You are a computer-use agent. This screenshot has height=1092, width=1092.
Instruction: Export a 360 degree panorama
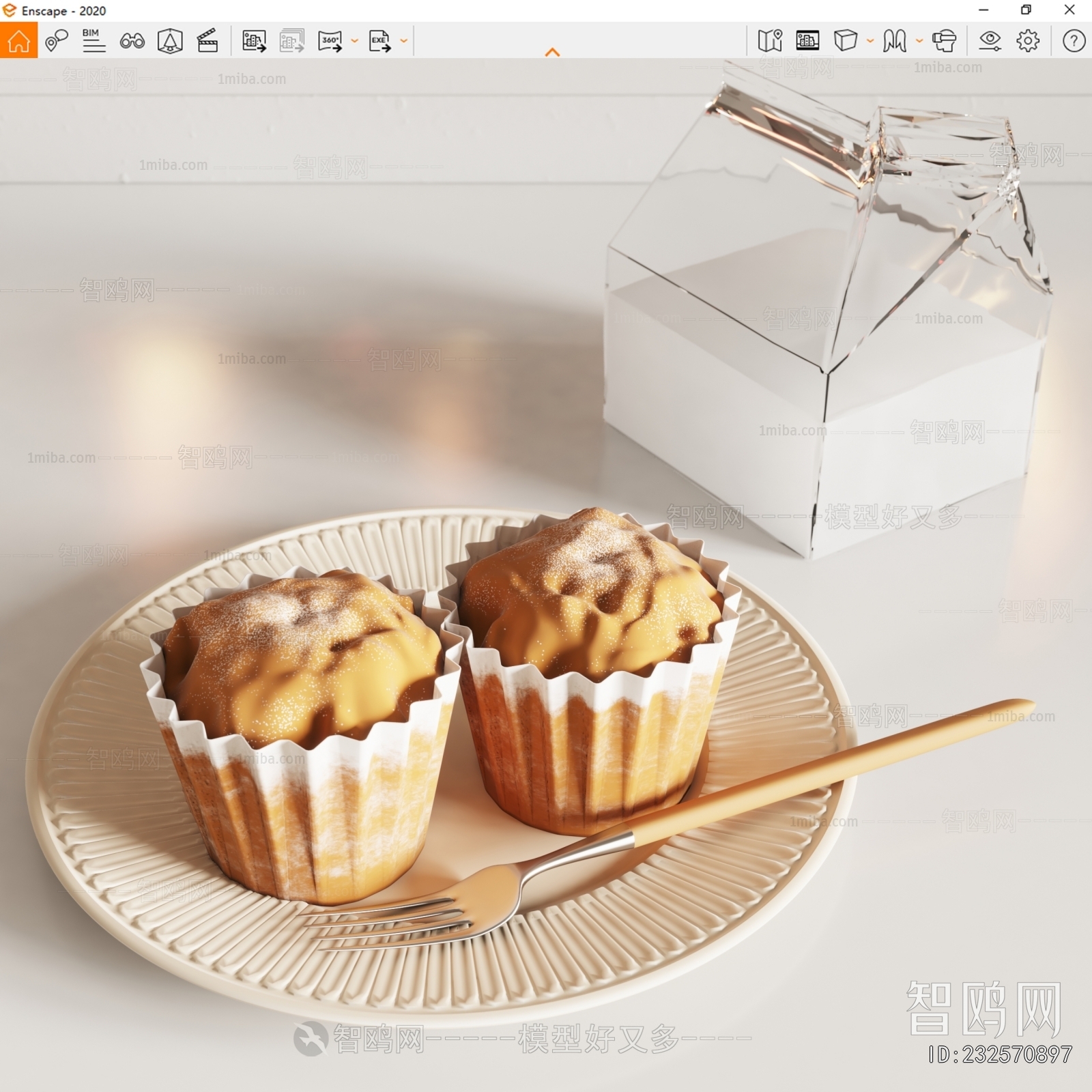[x=330, y=41]
